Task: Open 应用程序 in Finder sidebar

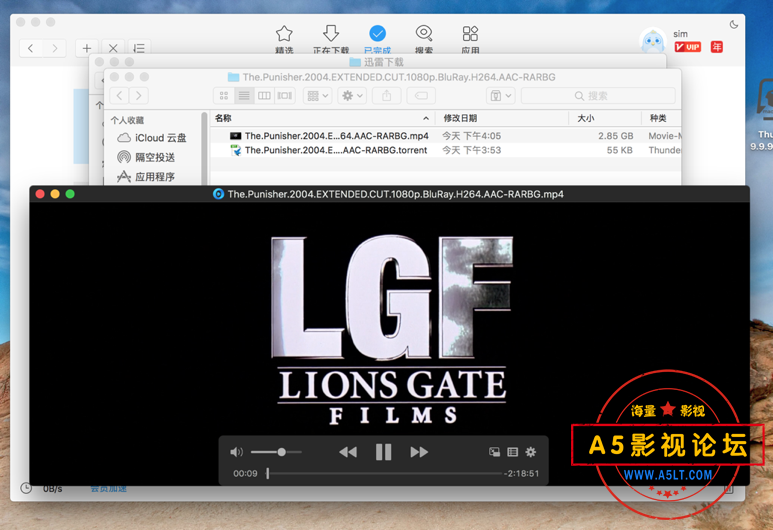Action: [x=146, y=177]
